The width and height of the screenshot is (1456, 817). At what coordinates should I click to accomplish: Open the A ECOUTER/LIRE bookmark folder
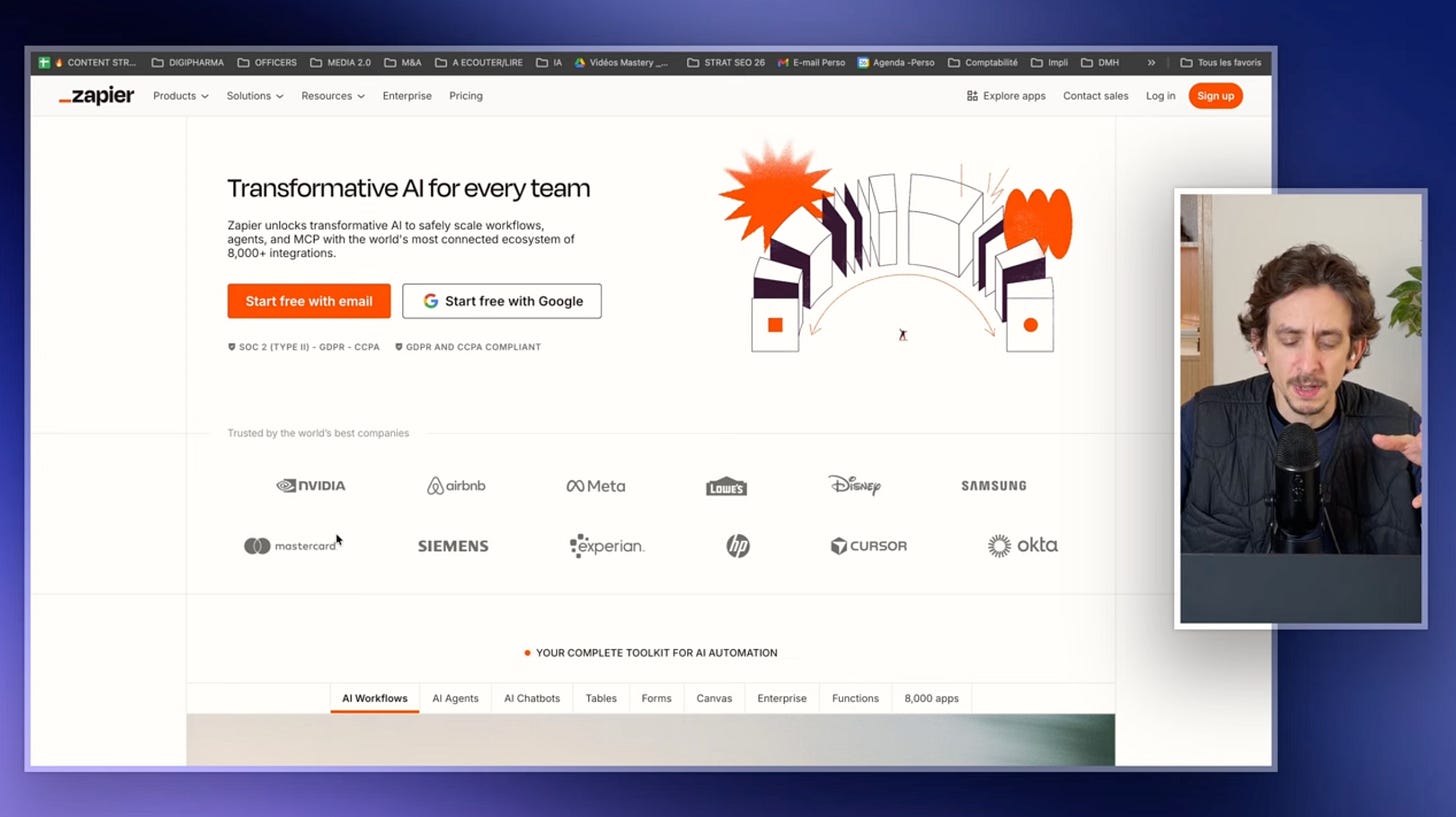[479, 62]
